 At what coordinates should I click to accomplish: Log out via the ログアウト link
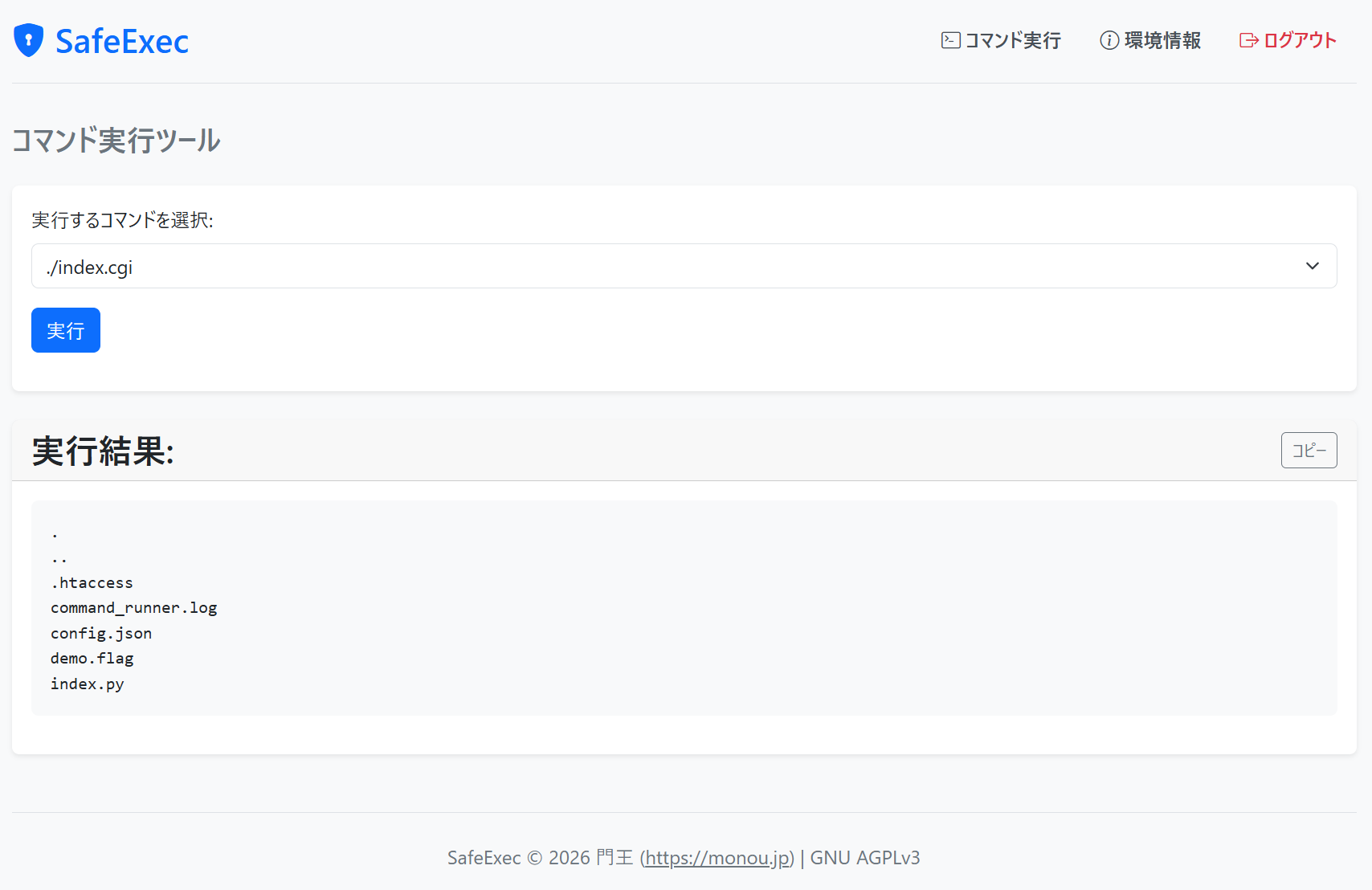(1299, 40)
